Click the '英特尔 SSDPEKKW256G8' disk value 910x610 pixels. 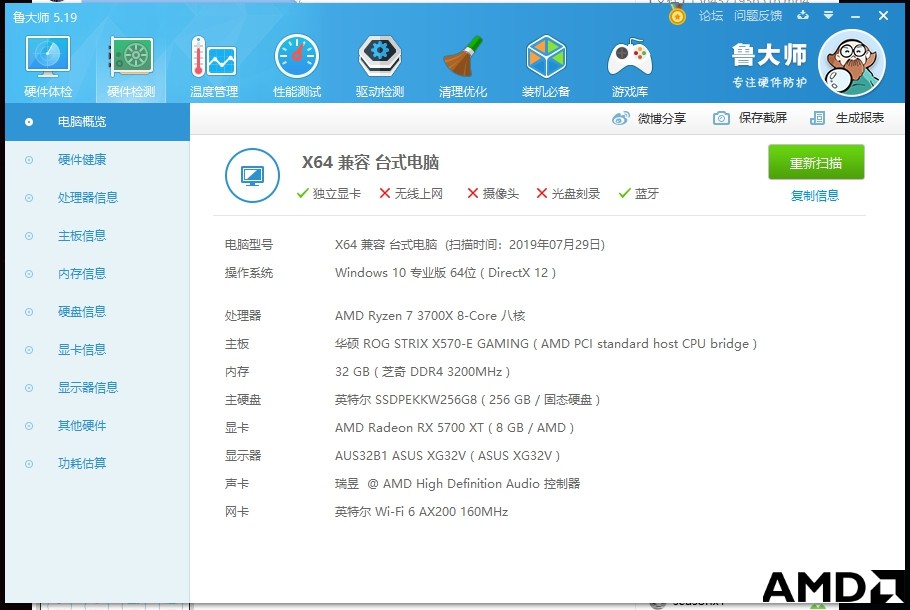point(406,399)
